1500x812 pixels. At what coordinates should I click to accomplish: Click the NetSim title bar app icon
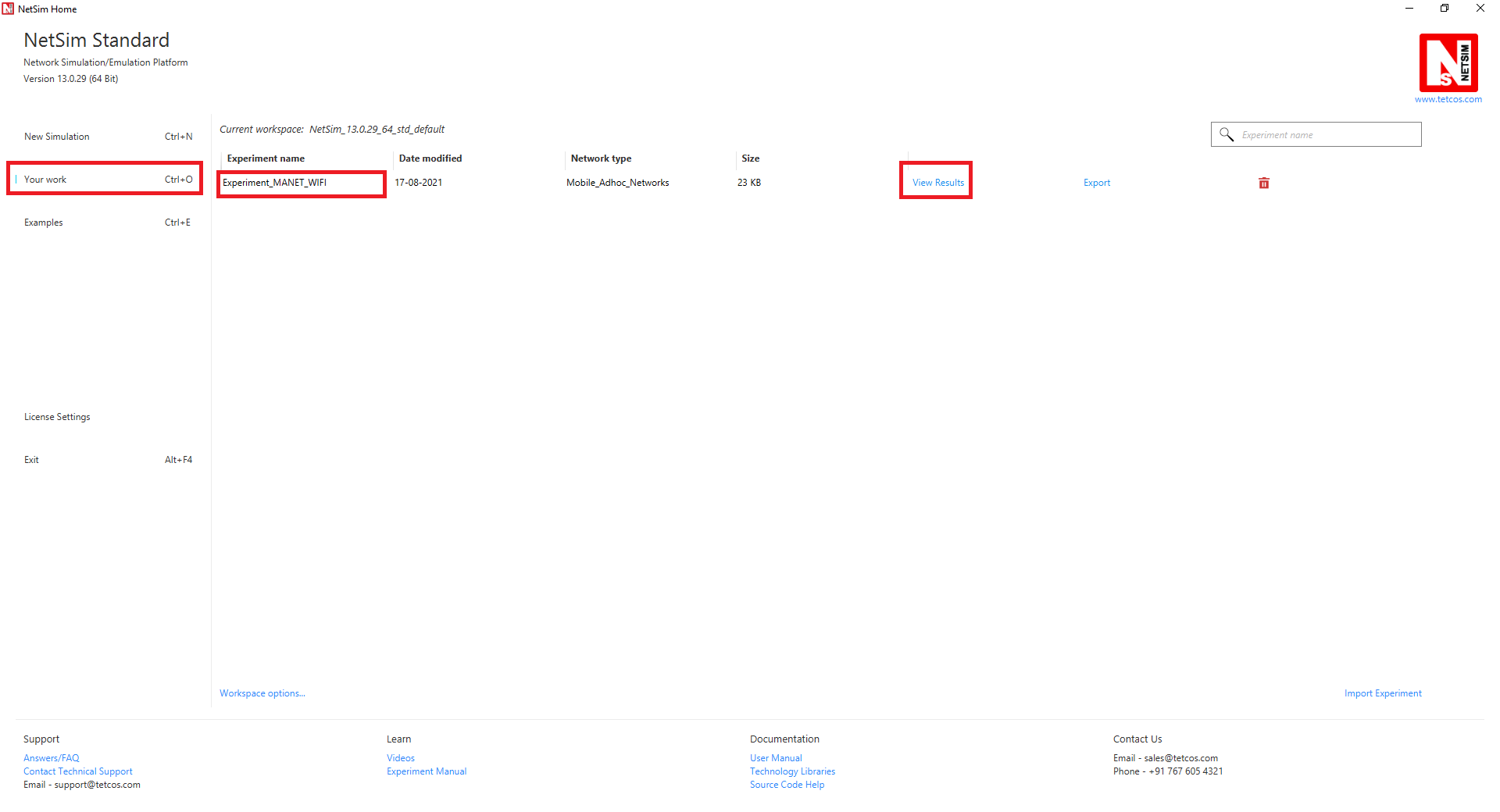tap(8, 9)
